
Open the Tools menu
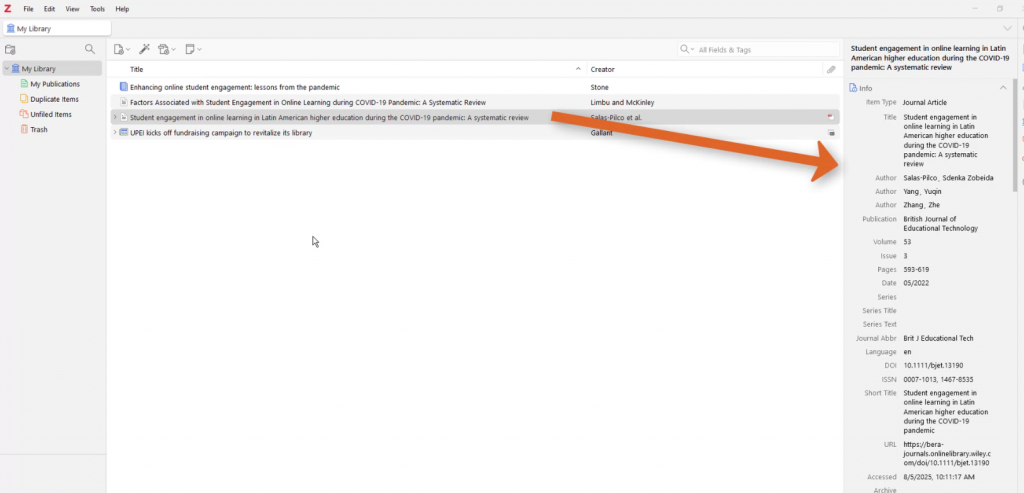[x=97, y=9]
